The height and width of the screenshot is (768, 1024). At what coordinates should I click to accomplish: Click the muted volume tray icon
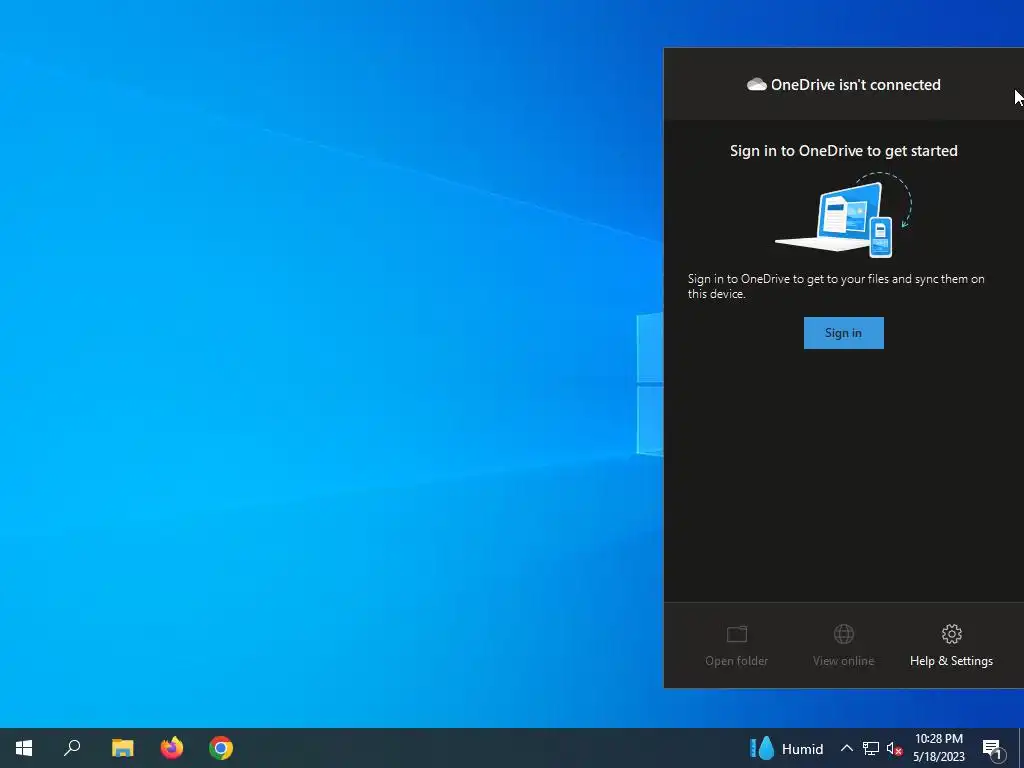(x=894, y=748)
